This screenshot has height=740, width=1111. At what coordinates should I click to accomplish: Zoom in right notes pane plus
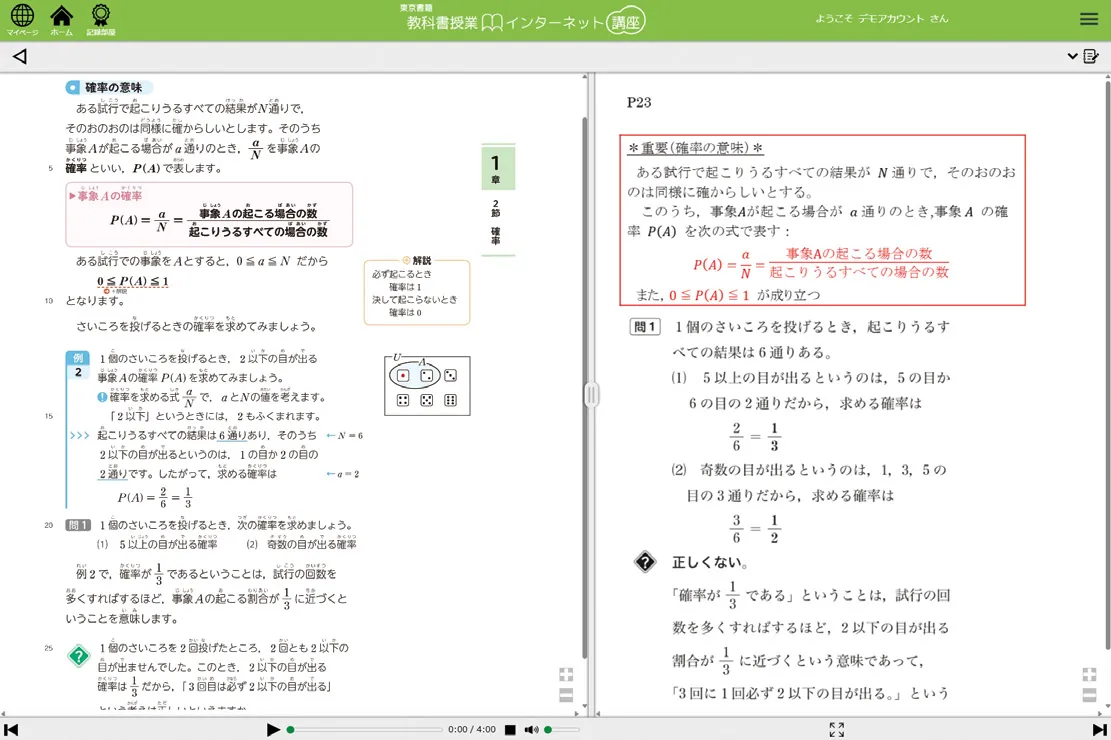click(x=1089, y=675)
